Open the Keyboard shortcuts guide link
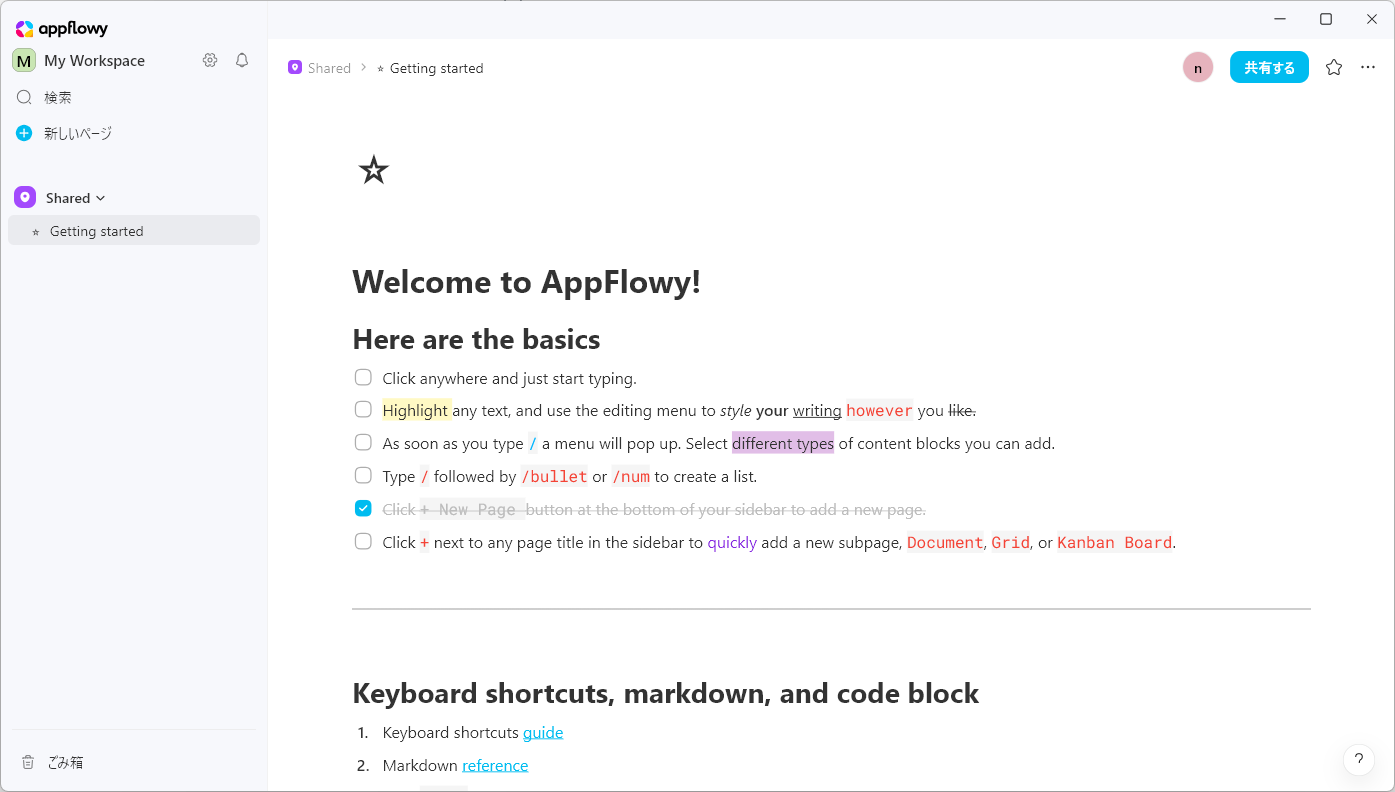1395x792 pixels. (543, 732)
